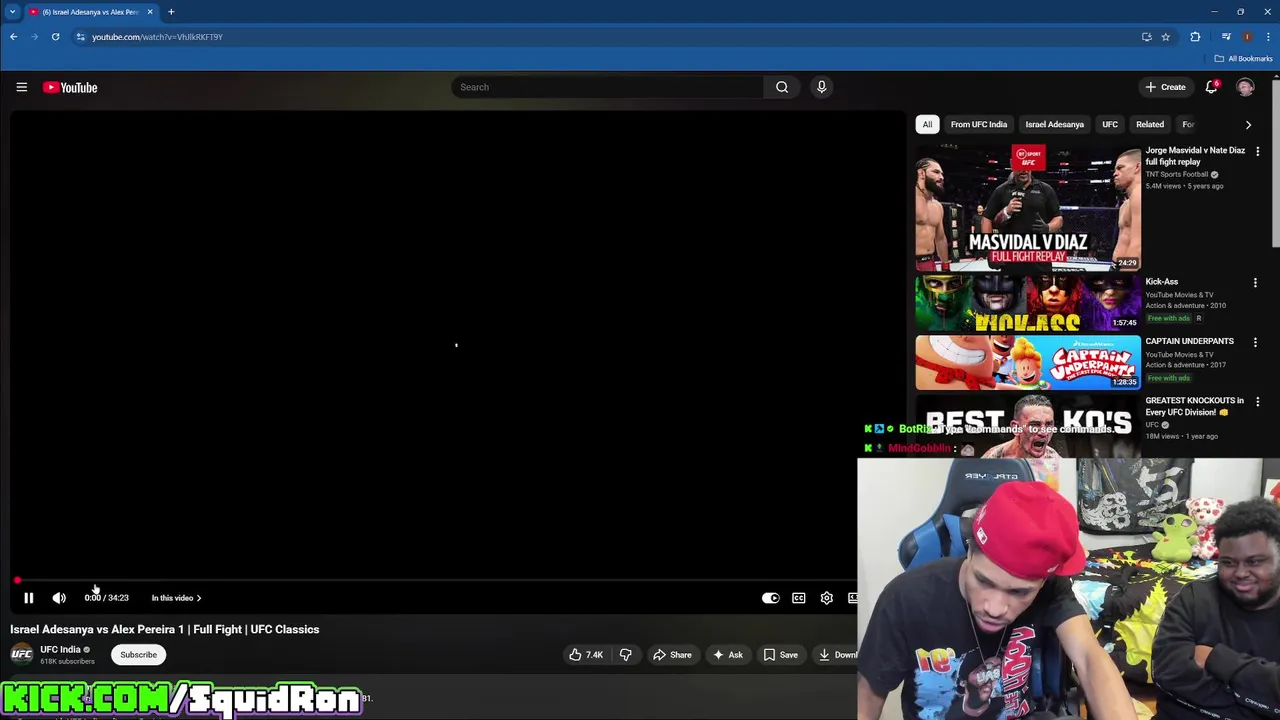Show more filter chips with right arrow

[1248, 125]
